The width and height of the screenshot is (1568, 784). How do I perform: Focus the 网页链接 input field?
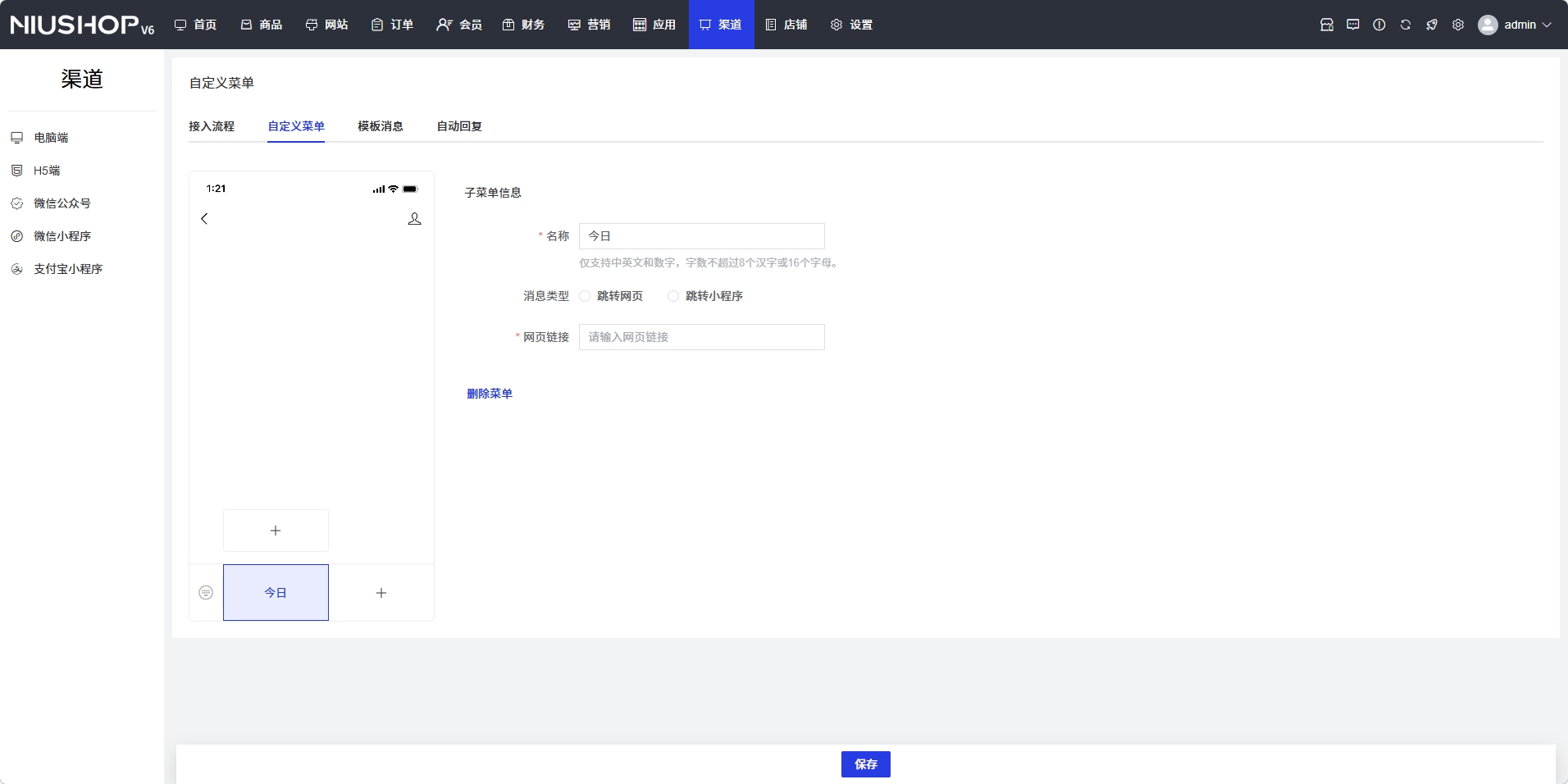pyautogui.click(x=701, y=337)
